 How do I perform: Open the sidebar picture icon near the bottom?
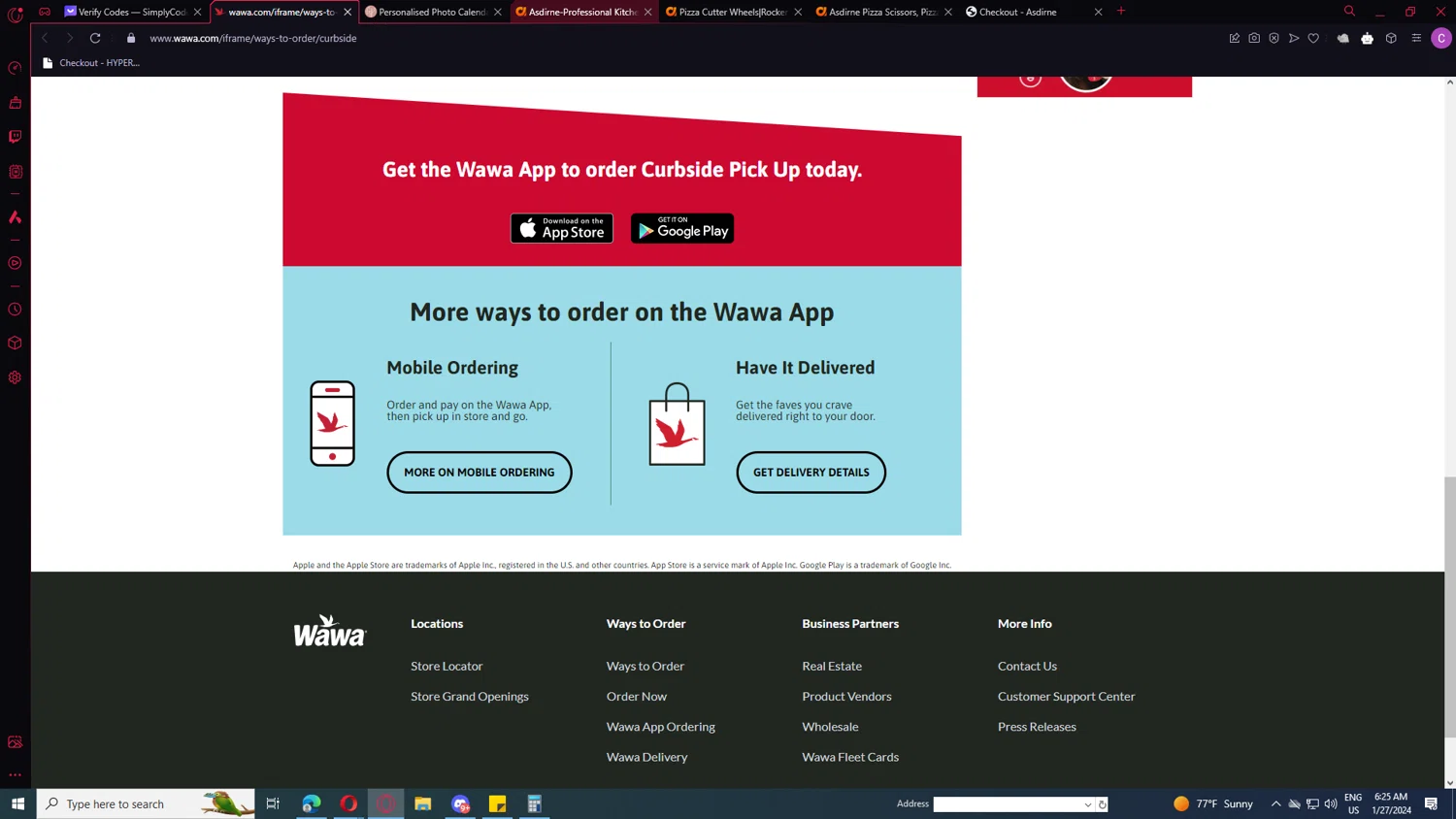[16, 742]
